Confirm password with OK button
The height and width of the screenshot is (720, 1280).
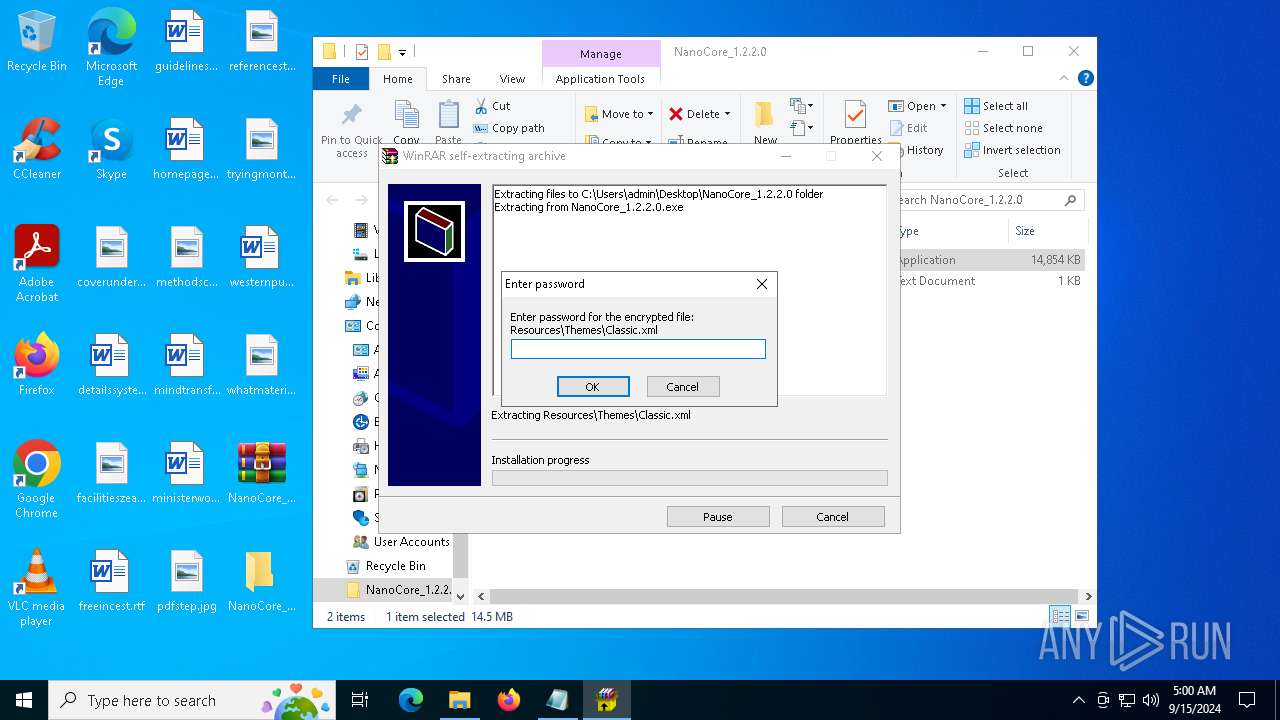click(592, 387)
